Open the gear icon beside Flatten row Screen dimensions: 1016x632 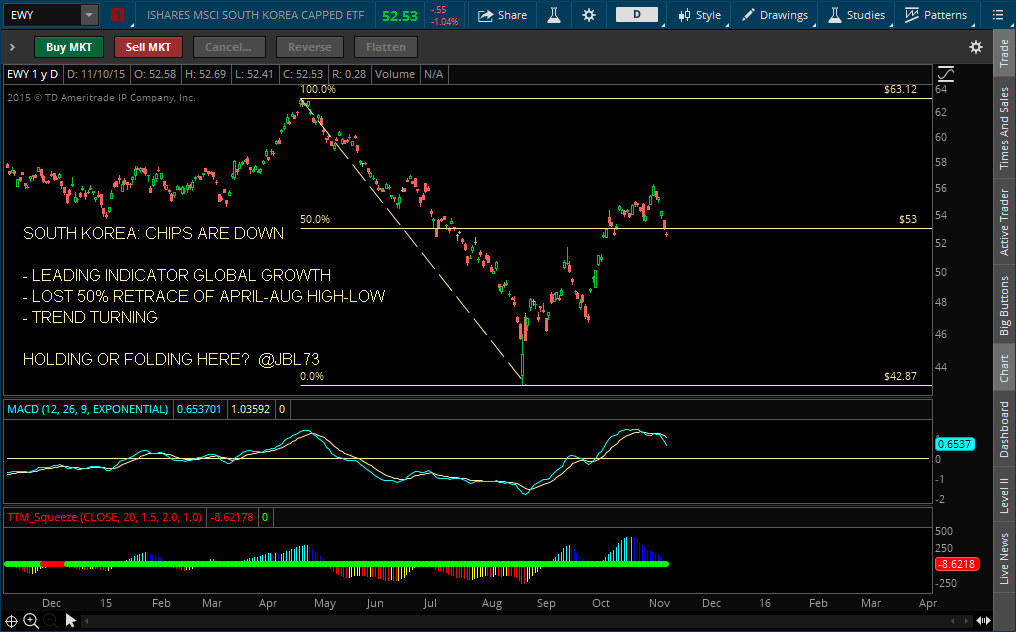(976, 47)
